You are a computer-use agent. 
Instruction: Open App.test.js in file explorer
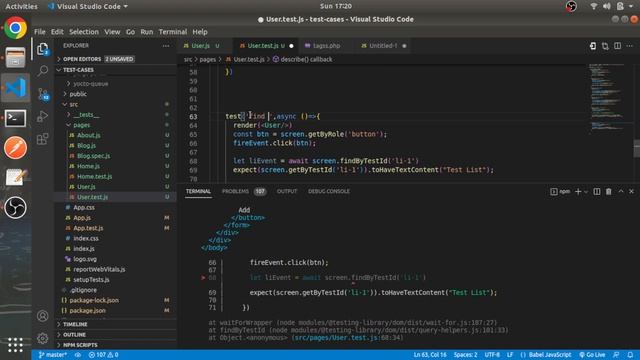(88, 228)
